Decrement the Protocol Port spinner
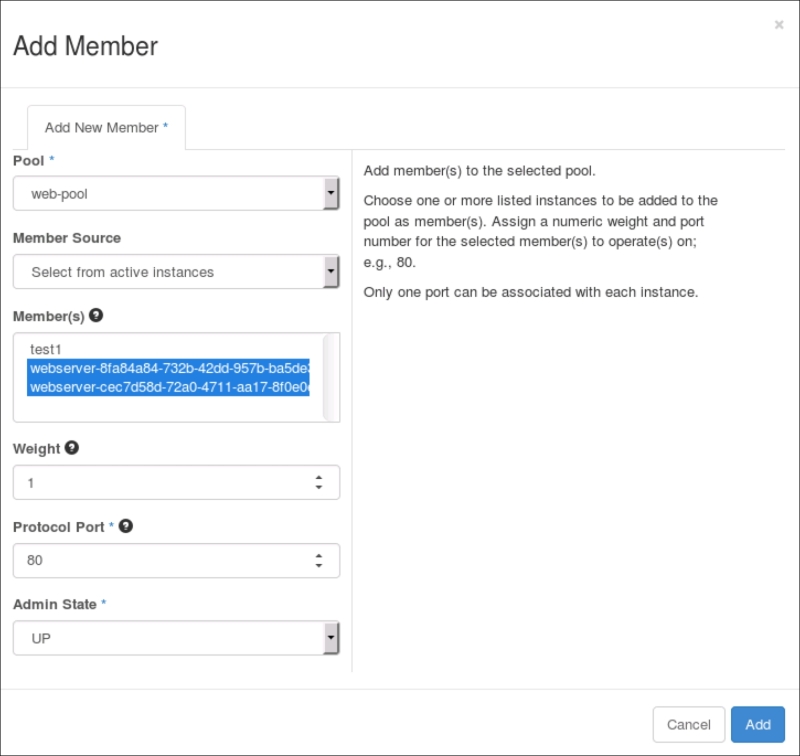This screenshot has height=756, width=800. [x=319, y=566]
